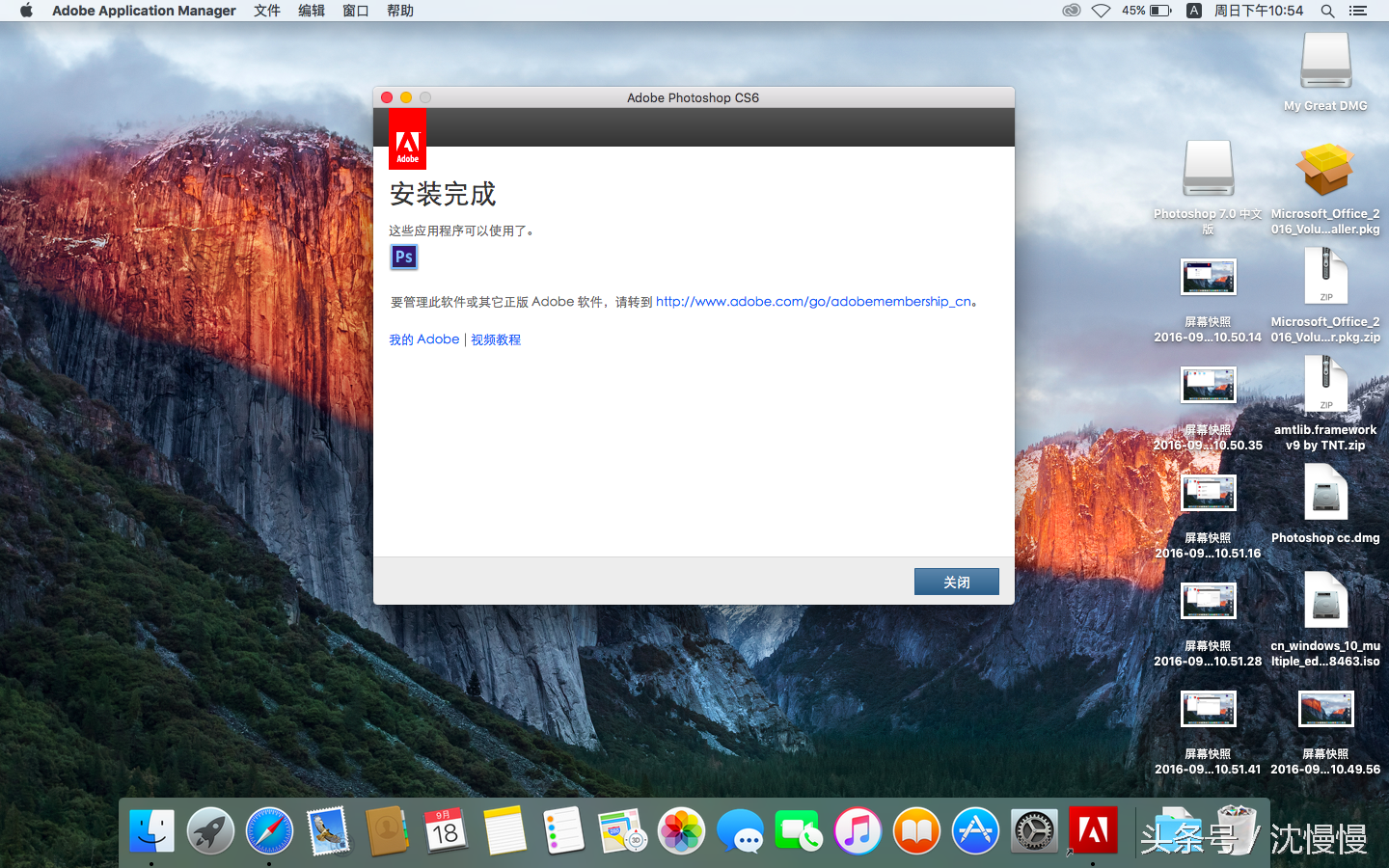Open the 窗口 menu
The height and width of the screenshot is (868, 1389).
click(356, 11)
